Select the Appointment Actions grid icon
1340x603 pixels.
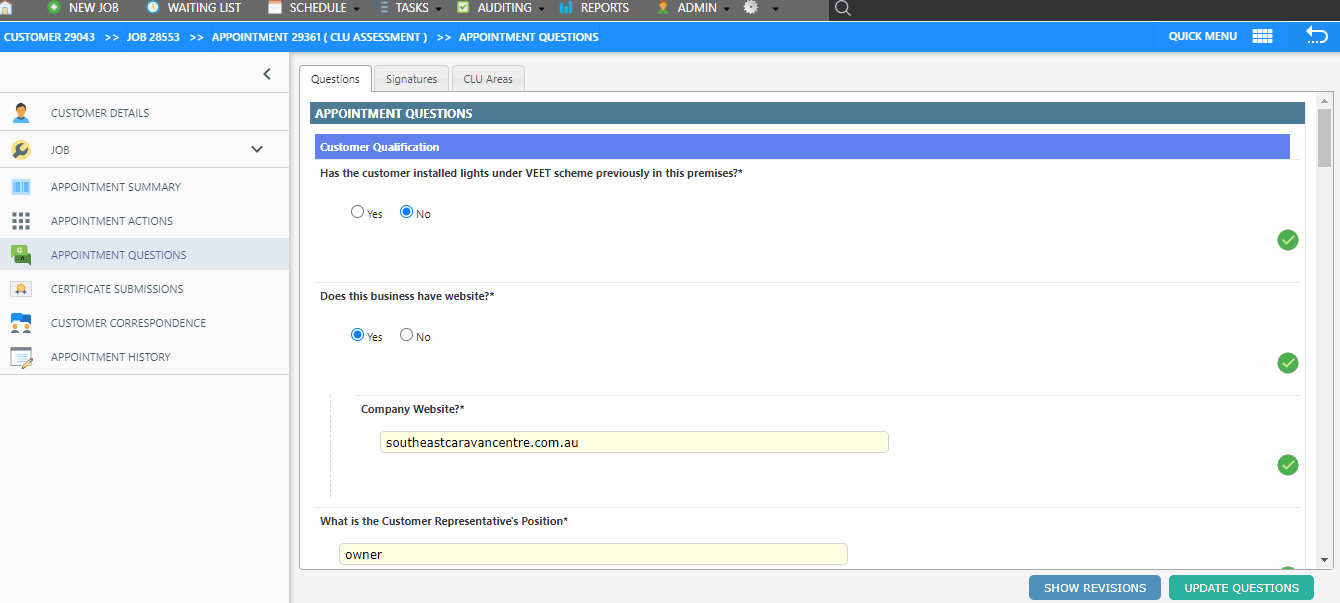(21, 221)
